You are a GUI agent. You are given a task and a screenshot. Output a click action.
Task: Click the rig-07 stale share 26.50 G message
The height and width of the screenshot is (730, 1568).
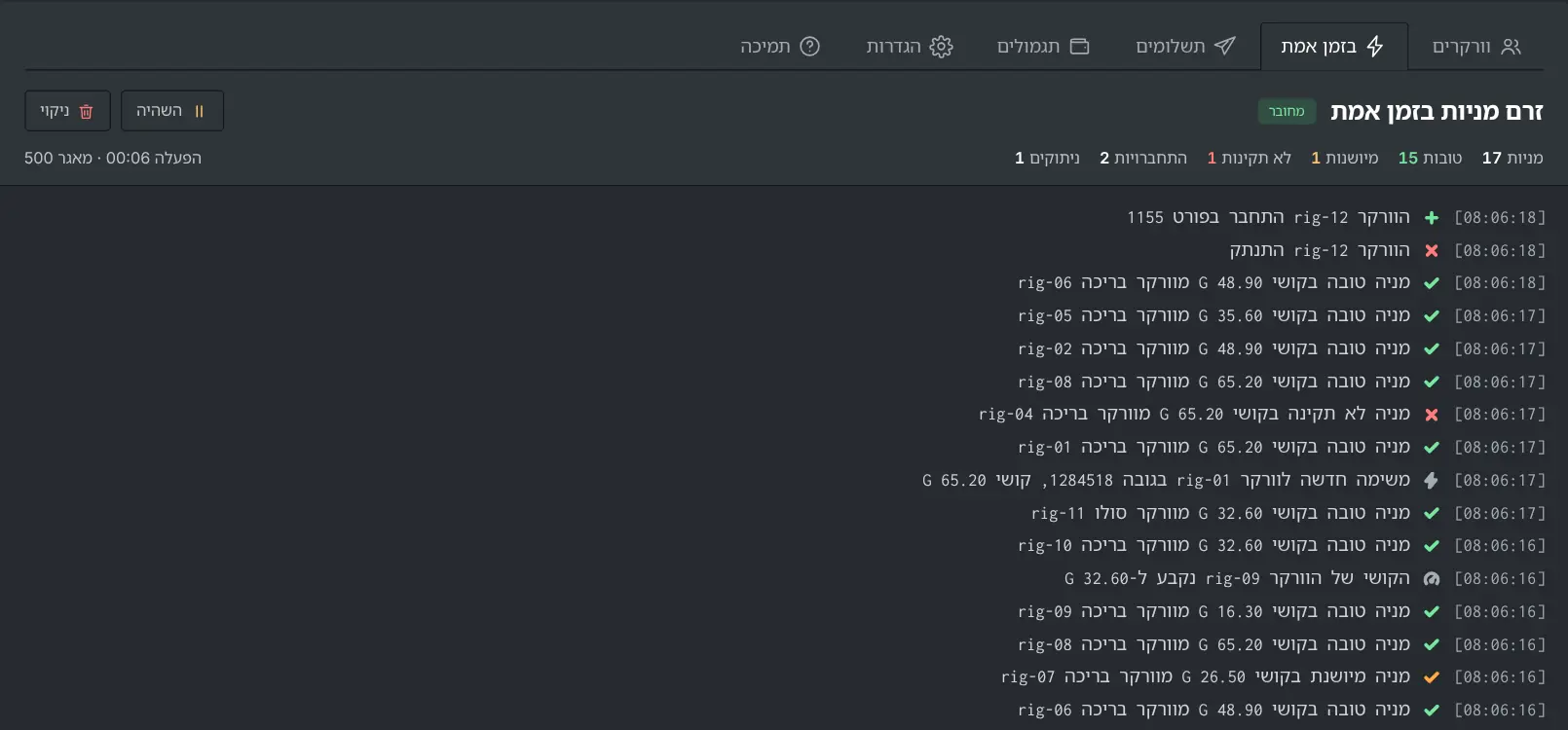1206,677
